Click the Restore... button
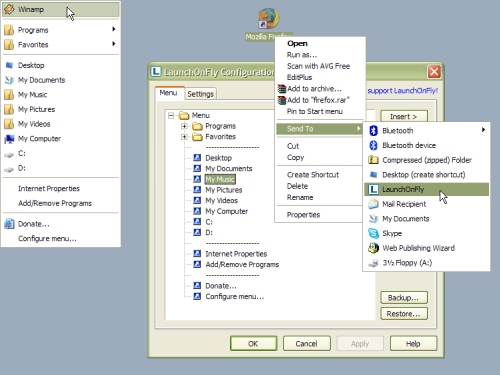500x375 pixels. [404, 314]
